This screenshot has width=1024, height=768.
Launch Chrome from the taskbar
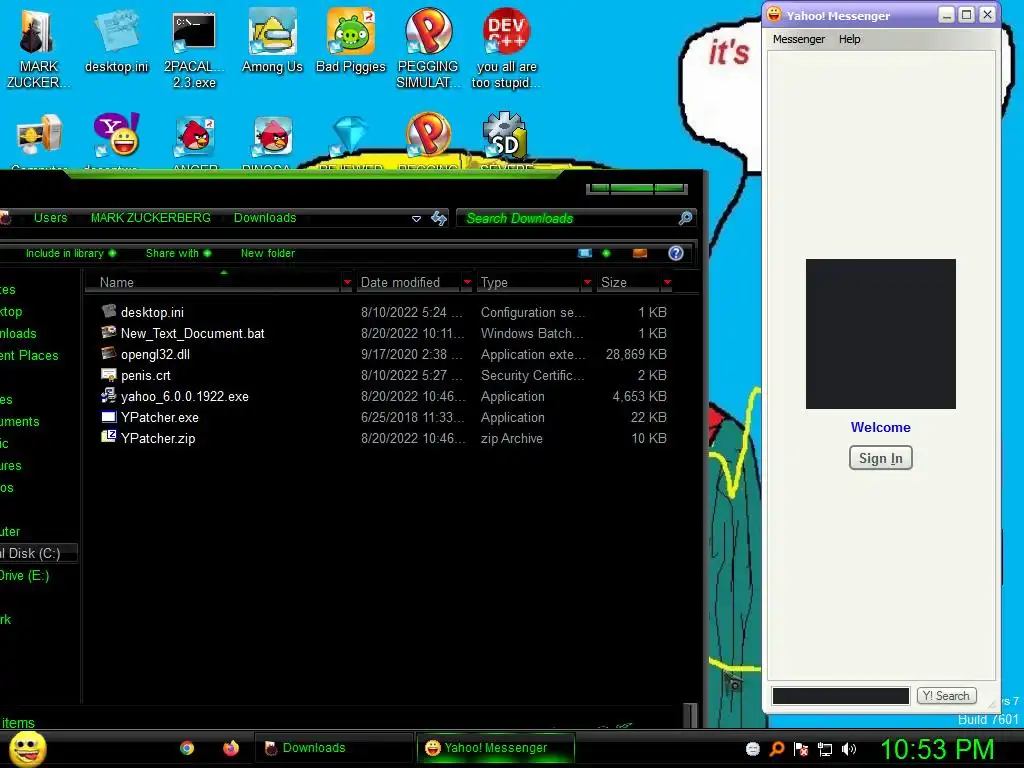point(187,748)
